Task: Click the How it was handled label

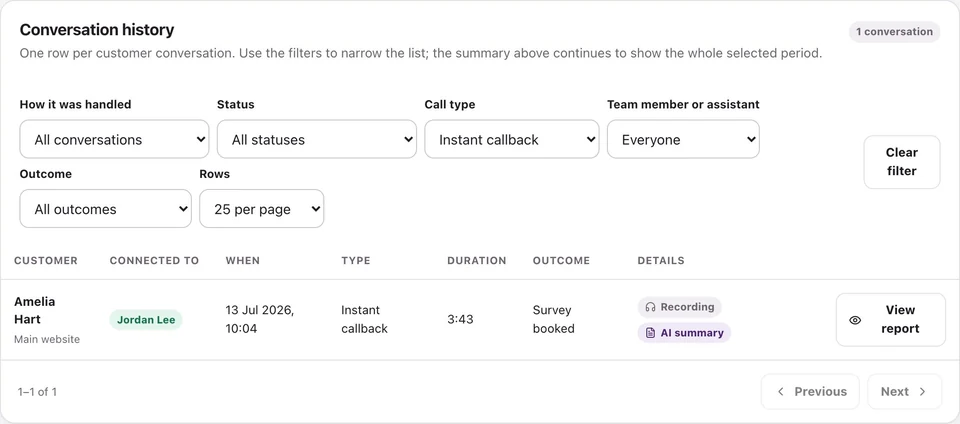Action: [75, 105]
